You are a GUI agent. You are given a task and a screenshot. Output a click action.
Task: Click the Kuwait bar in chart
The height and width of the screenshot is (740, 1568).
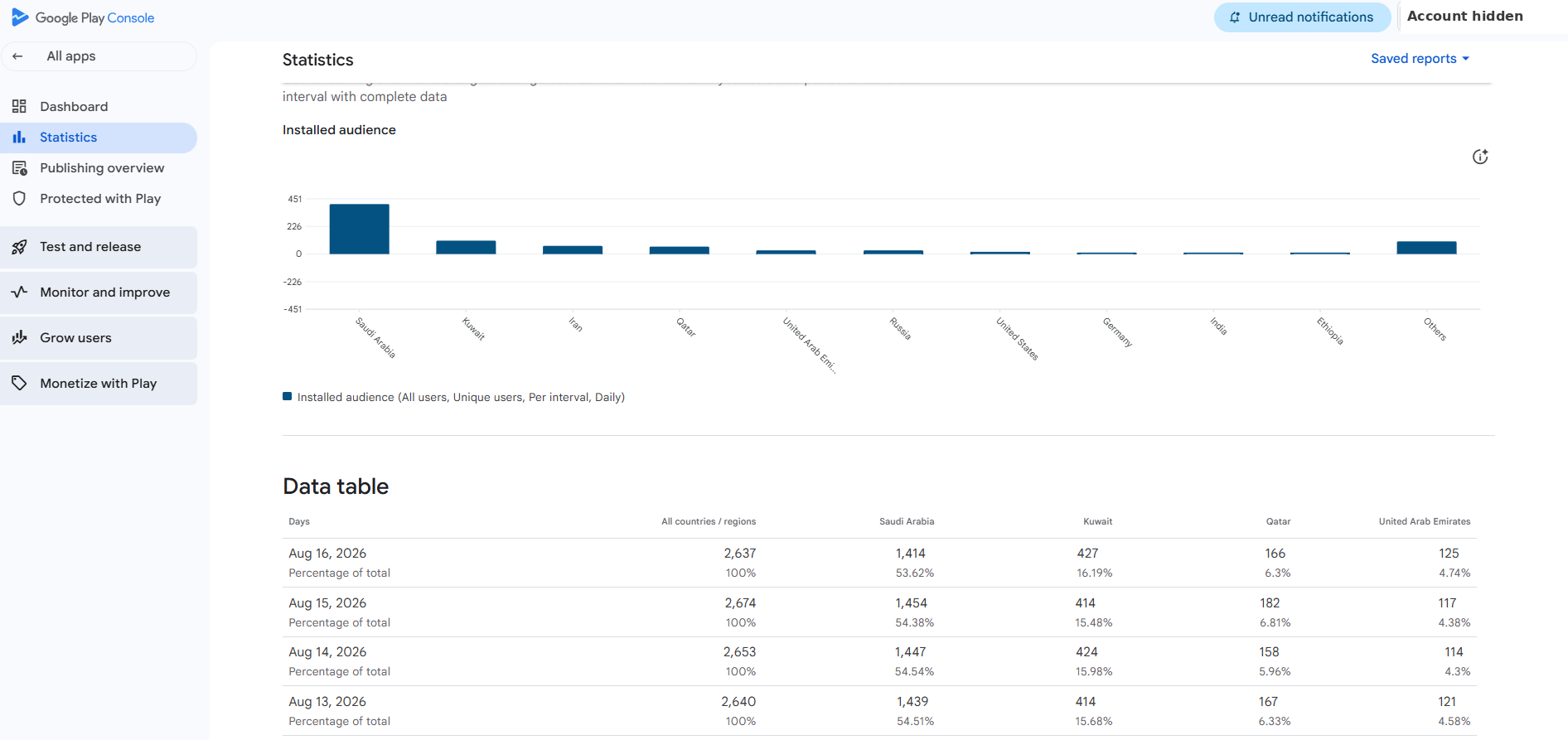(x=466, y=247)
